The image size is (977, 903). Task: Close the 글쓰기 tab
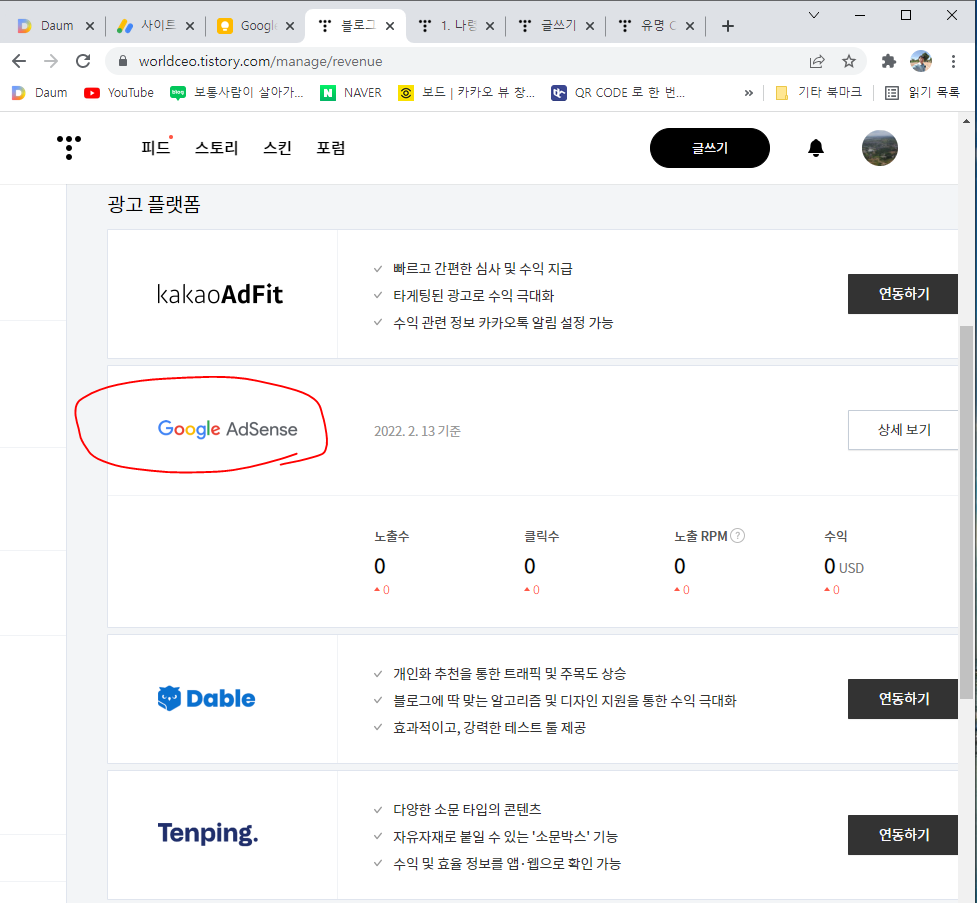pyautogui.click(x=590, y=26)
